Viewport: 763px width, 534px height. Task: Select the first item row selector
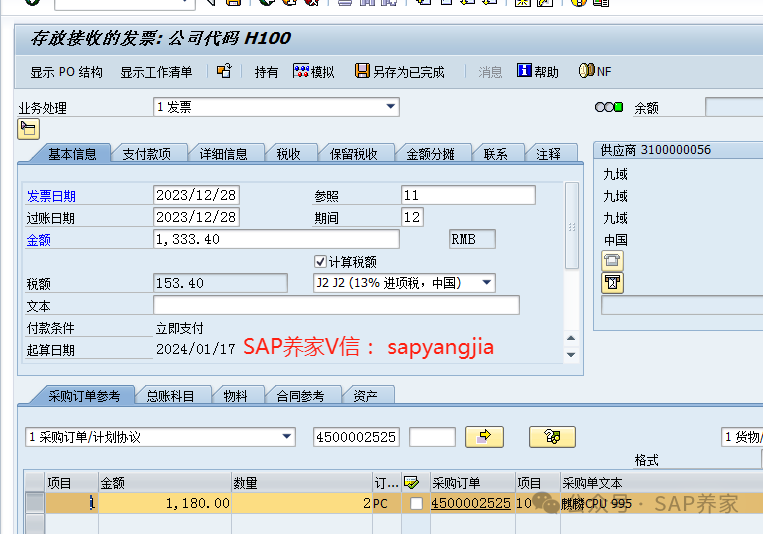coord(35,503)
